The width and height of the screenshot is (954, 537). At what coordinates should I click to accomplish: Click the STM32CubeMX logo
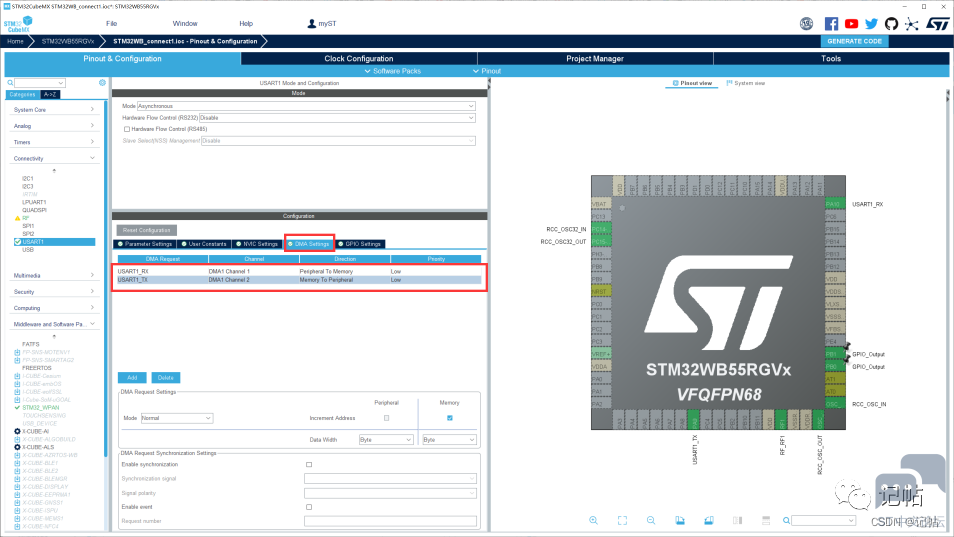(x=18, y=24)
